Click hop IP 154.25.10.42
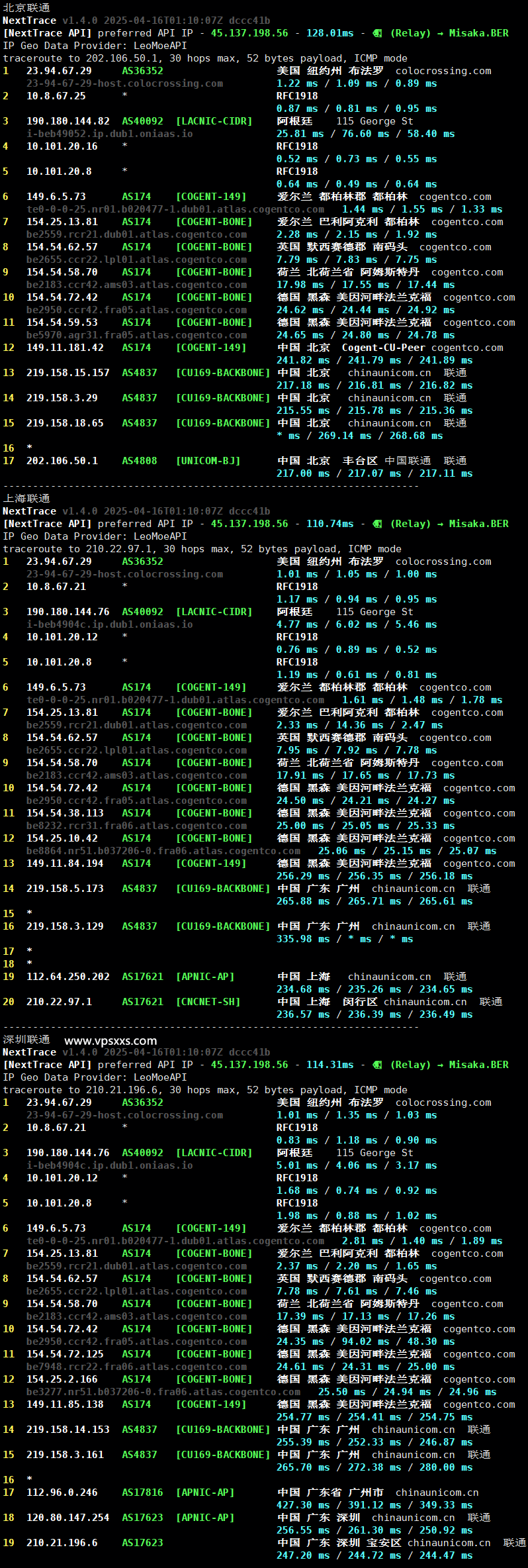The image size is (528, 1568). click(62, 838)
